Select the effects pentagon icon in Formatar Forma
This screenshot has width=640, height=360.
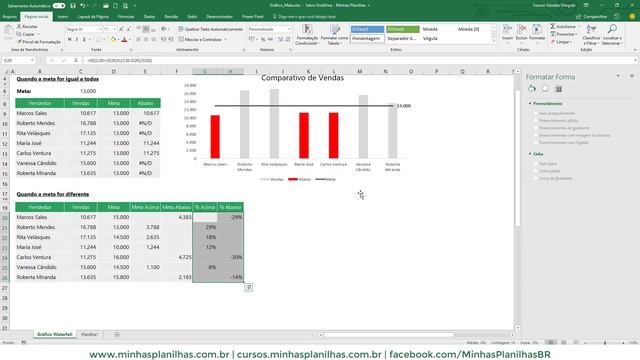point(545,89)
